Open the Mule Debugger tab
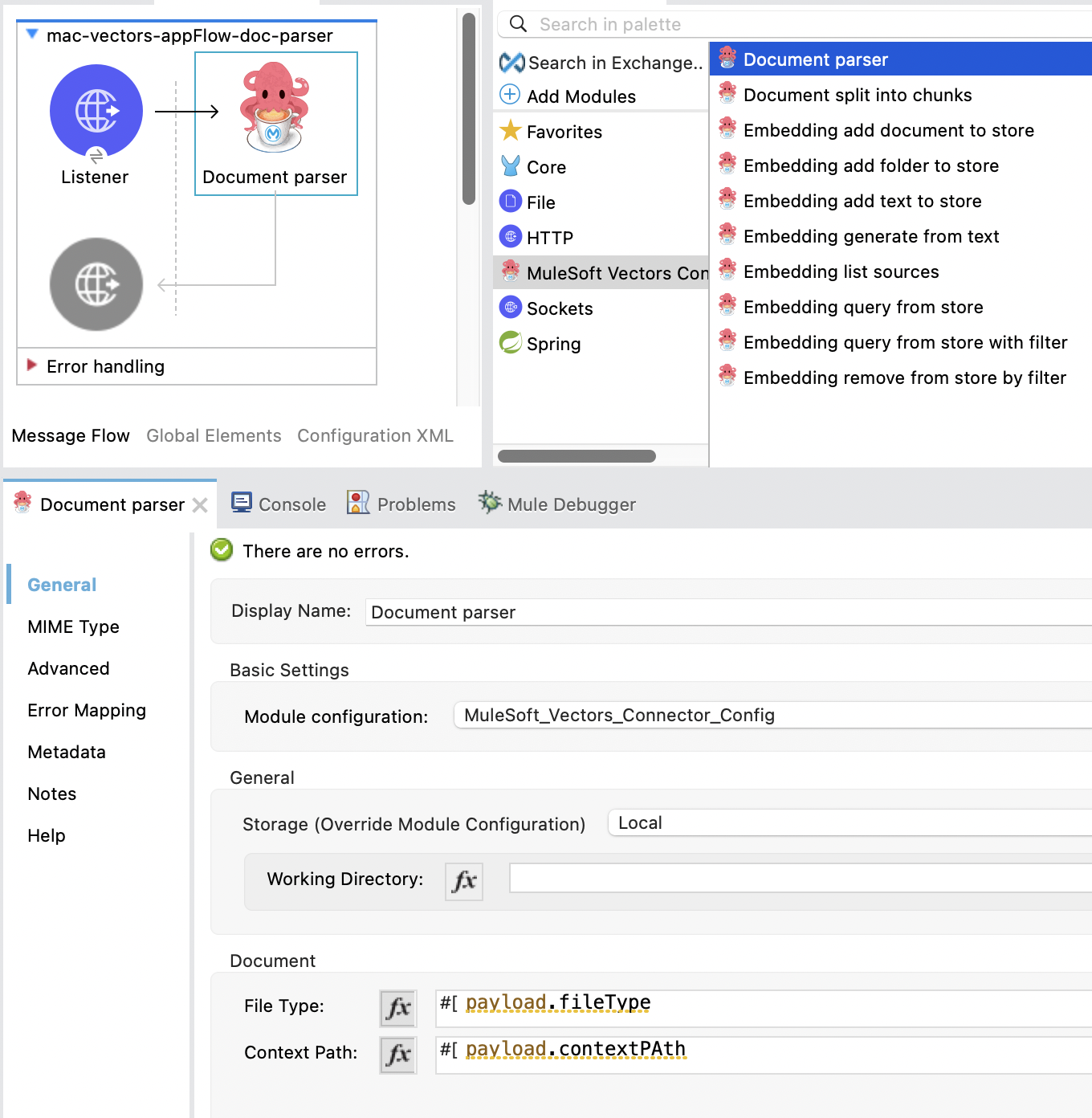Viewport: 1092px width, 1118px height. tap(557, 504)
